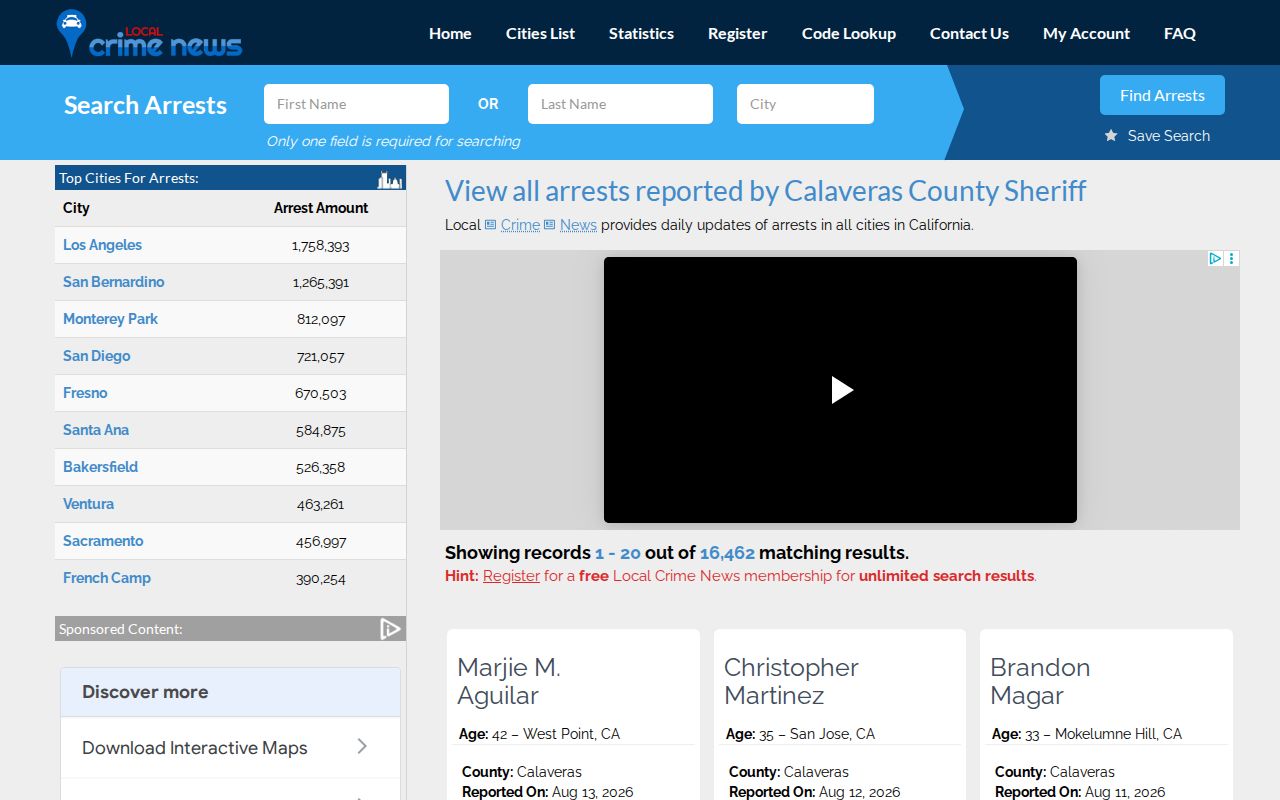Click the Los Angeles arrest amount 1,758,393
The width and height of the screenshot is (1280, 800).
tap(321, 245)
